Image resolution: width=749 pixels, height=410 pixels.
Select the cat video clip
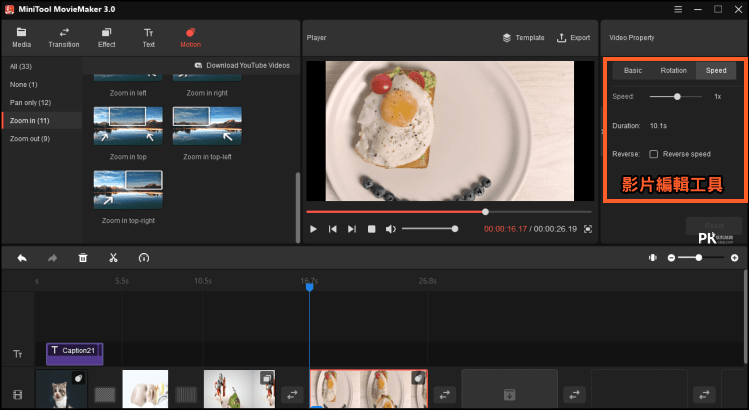[61, 389]
